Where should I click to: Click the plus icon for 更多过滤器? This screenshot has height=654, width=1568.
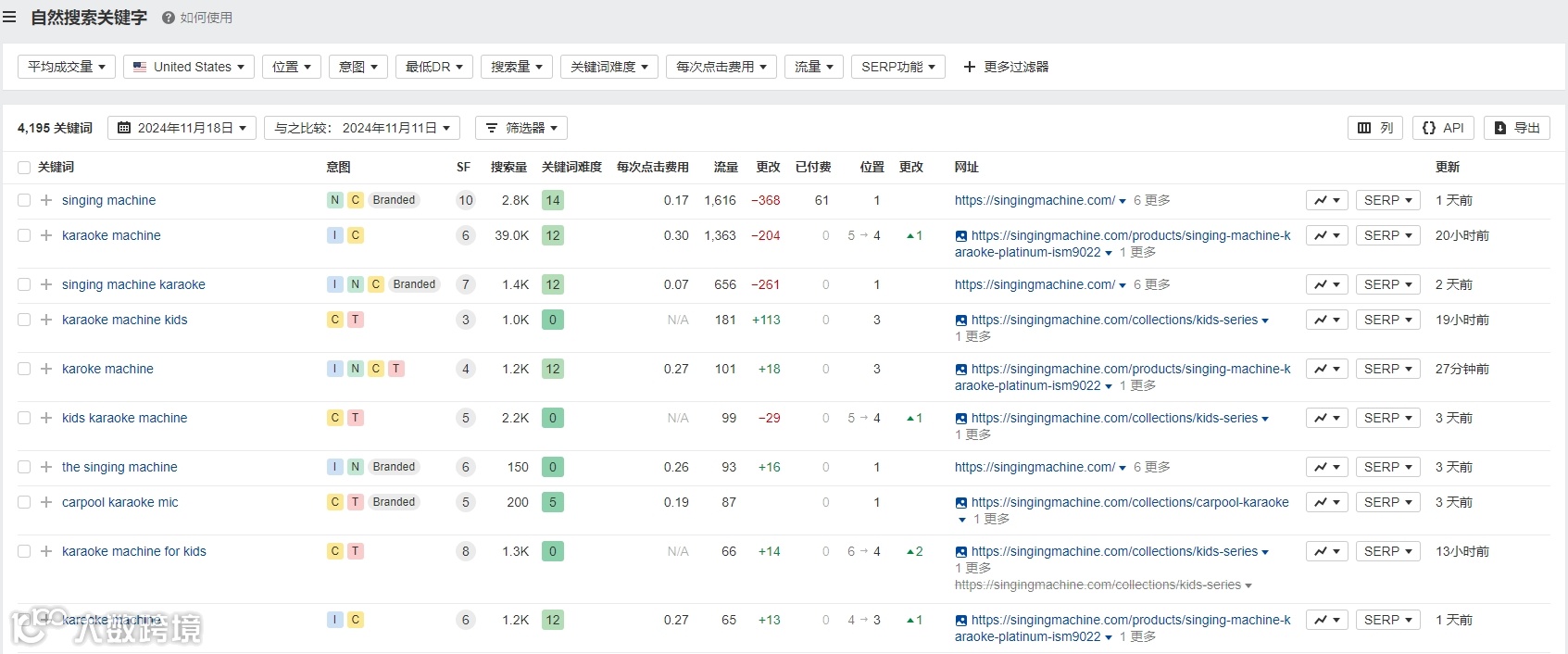pos(970,67)
